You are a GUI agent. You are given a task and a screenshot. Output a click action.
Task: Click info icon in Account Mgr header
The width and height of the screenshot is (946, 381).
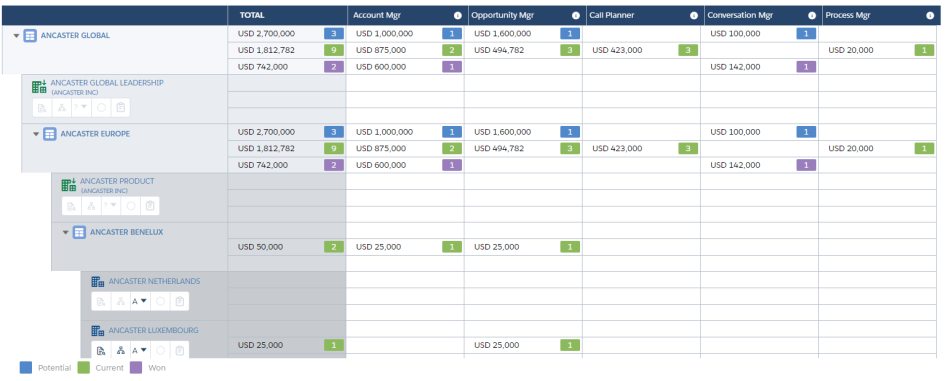[457, 16]
